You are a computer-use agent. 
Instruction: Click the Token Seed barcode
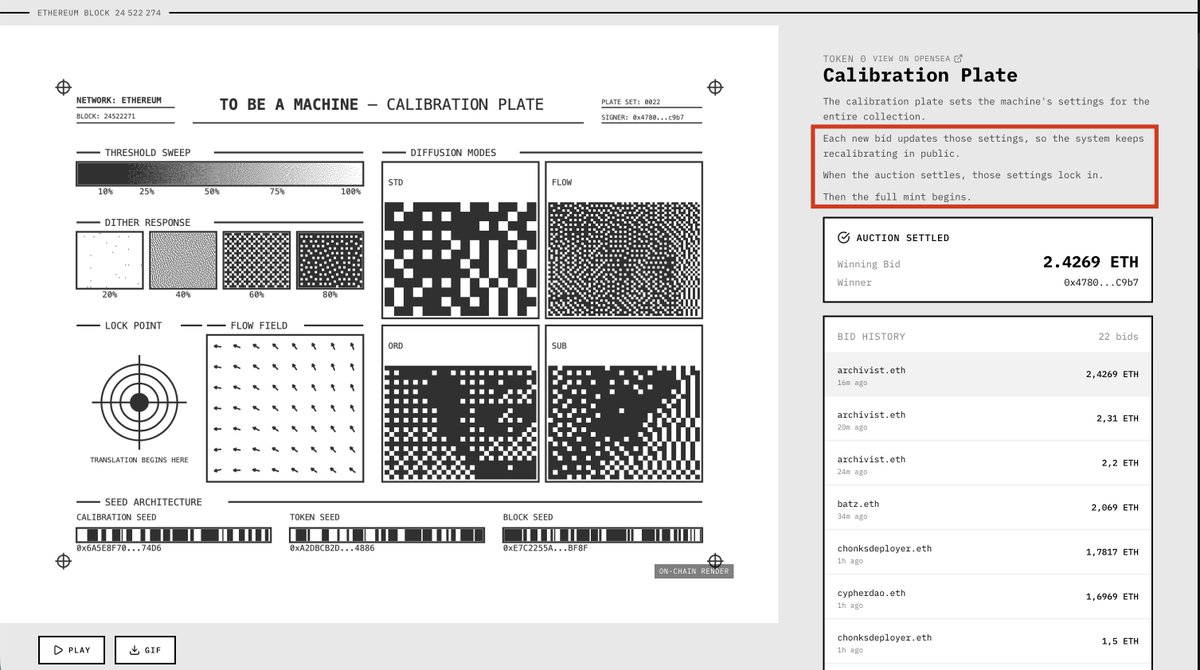[x=386, y=535]
